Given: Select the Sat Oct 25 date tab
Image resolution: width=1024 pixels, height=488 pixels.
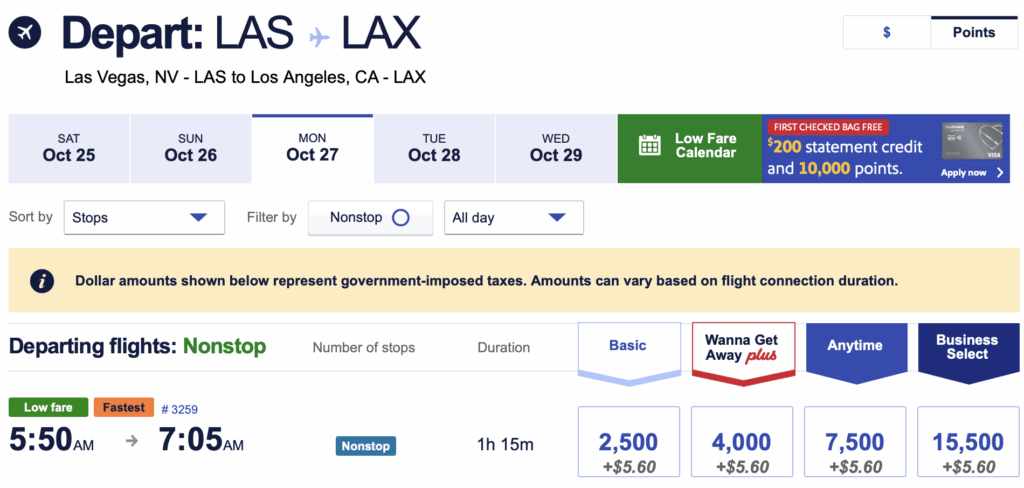Looking at the screenshot, I should point(69,148).
